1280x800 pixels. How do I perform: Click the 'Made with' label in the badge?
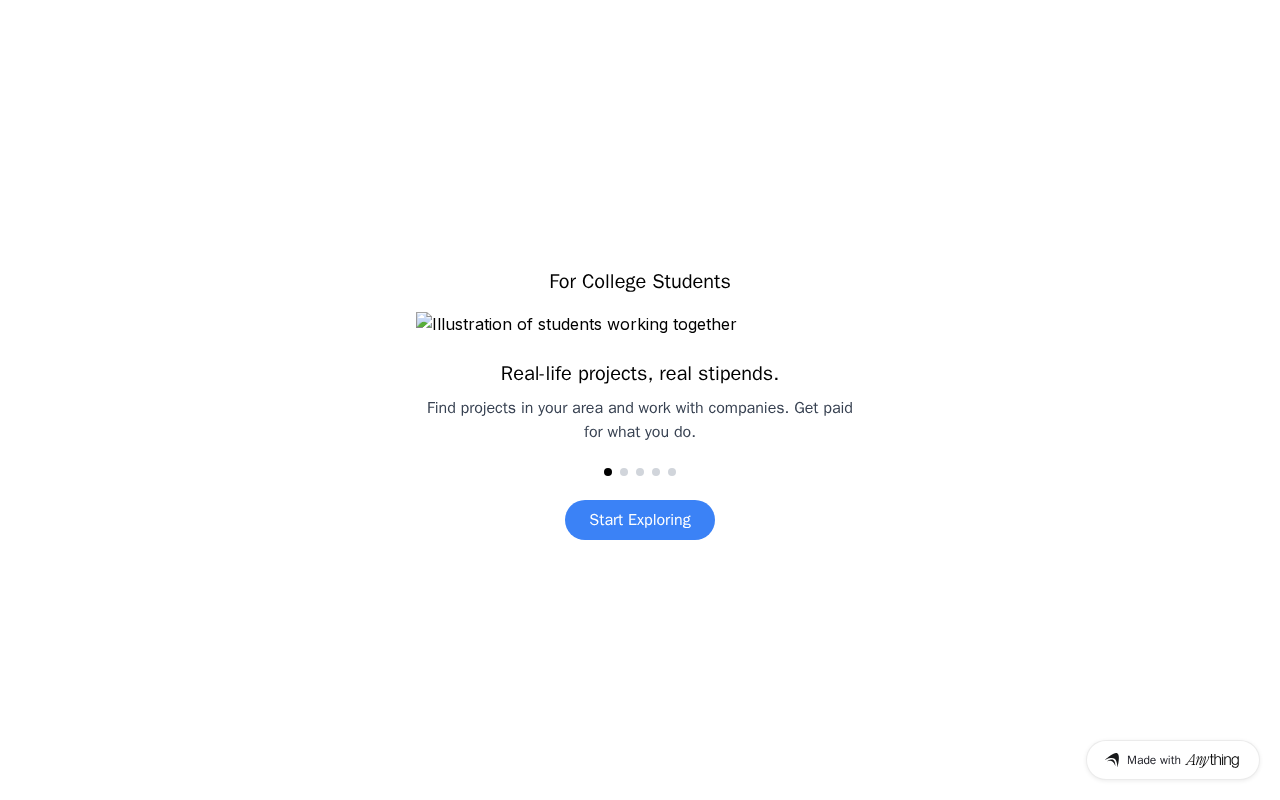[x=1154, y=760]
